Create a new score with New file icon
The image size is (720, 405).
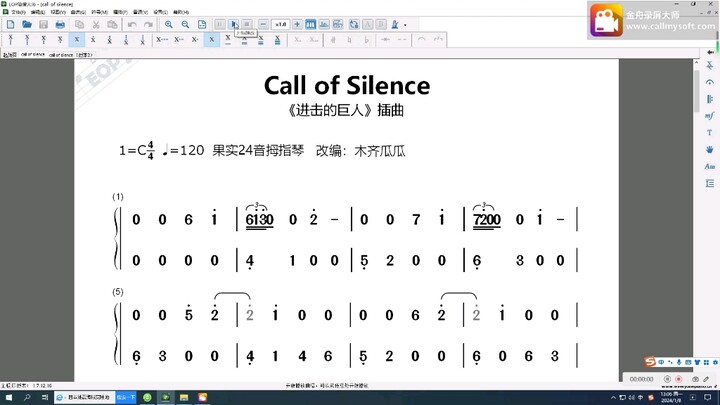click(x=10, y=24)
